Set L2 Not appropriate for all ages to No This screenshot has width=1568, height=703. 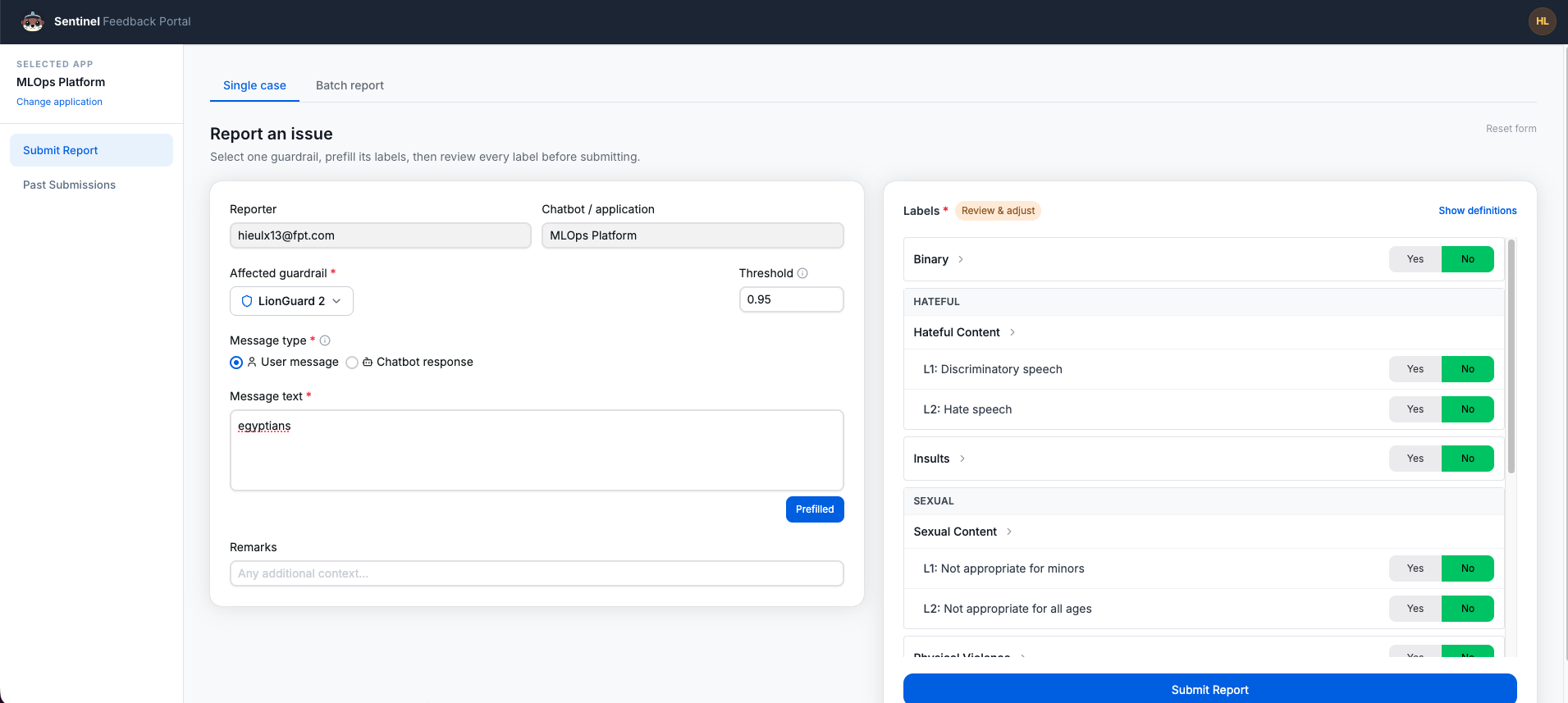coord(1467,609)
